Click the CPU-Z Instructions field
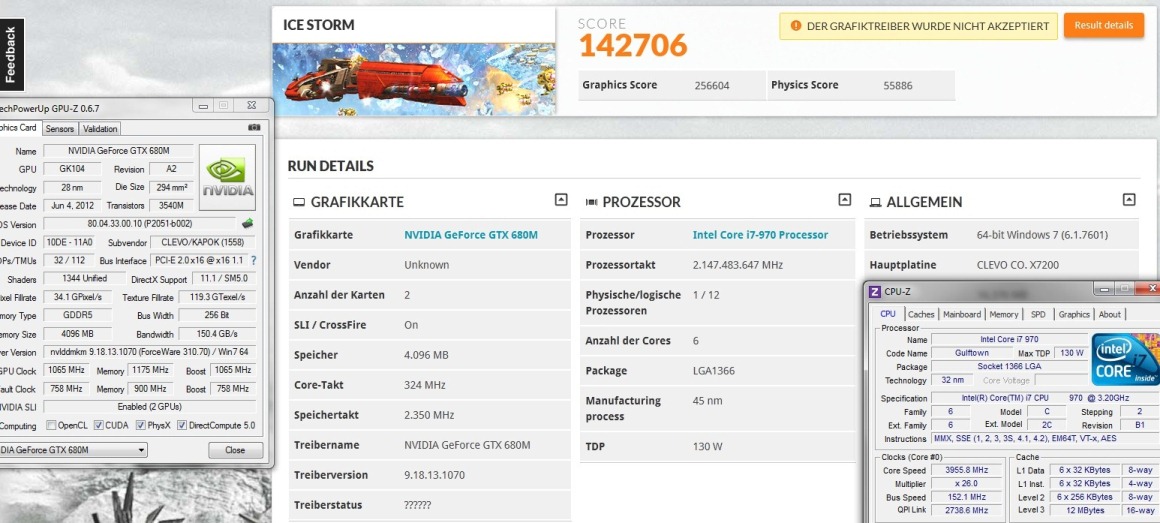1160x523 pixels. coord(1045,439)
